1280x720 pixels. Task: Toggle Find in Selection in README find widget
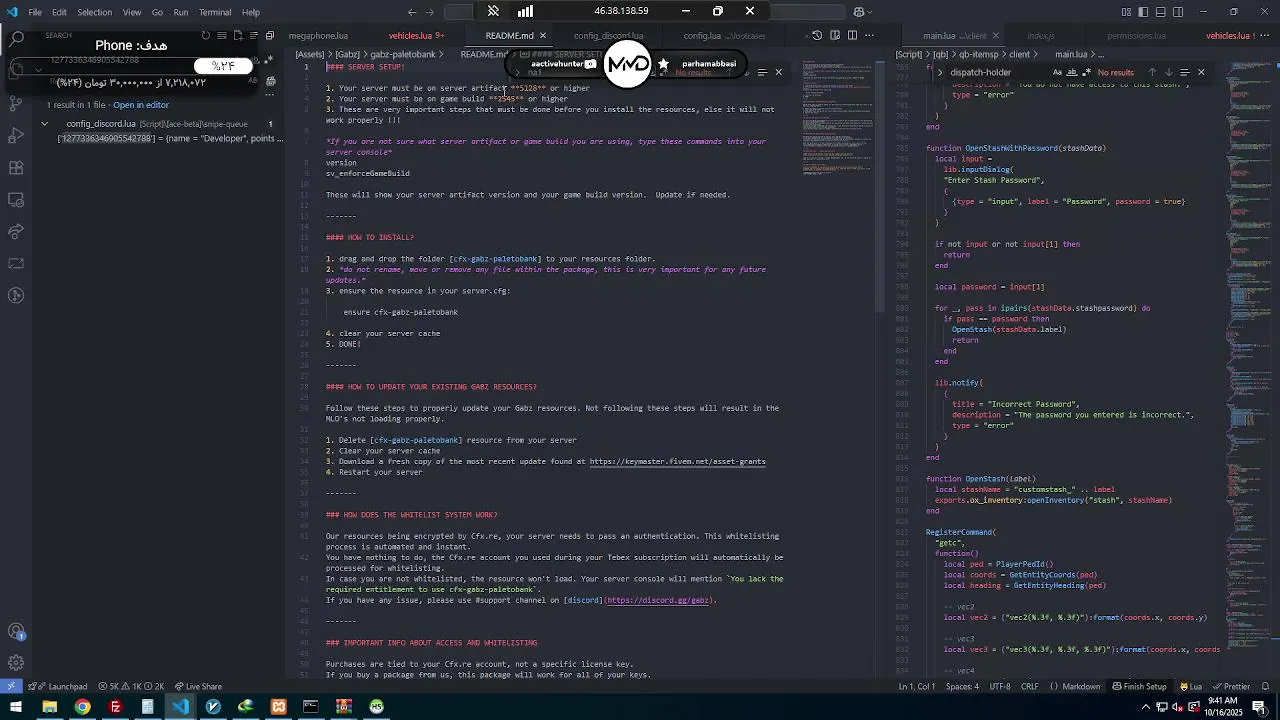762,72
